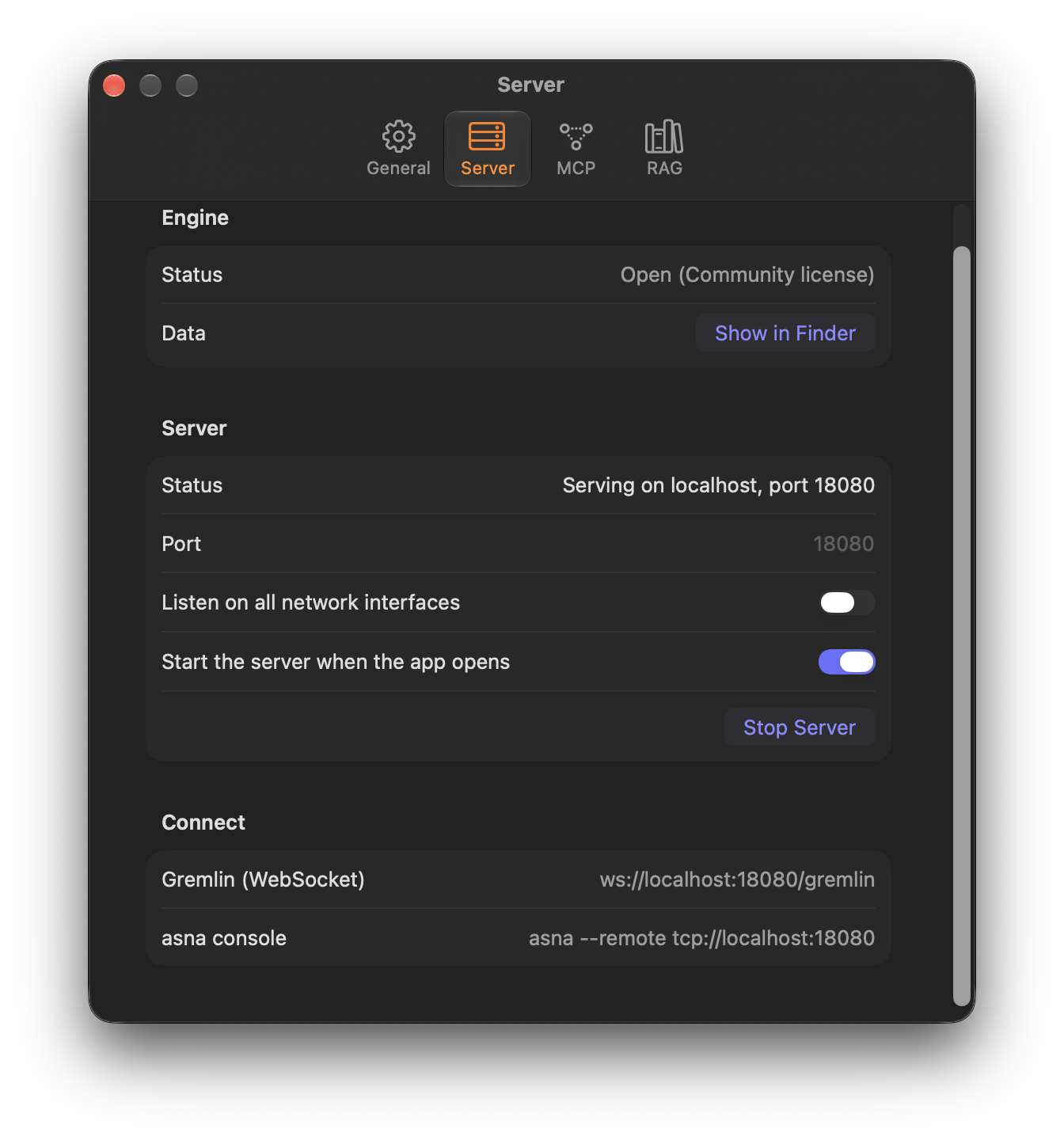Click the Engine section heading
This screenshot has width=1064, height=1140.
tap(195, 218)
